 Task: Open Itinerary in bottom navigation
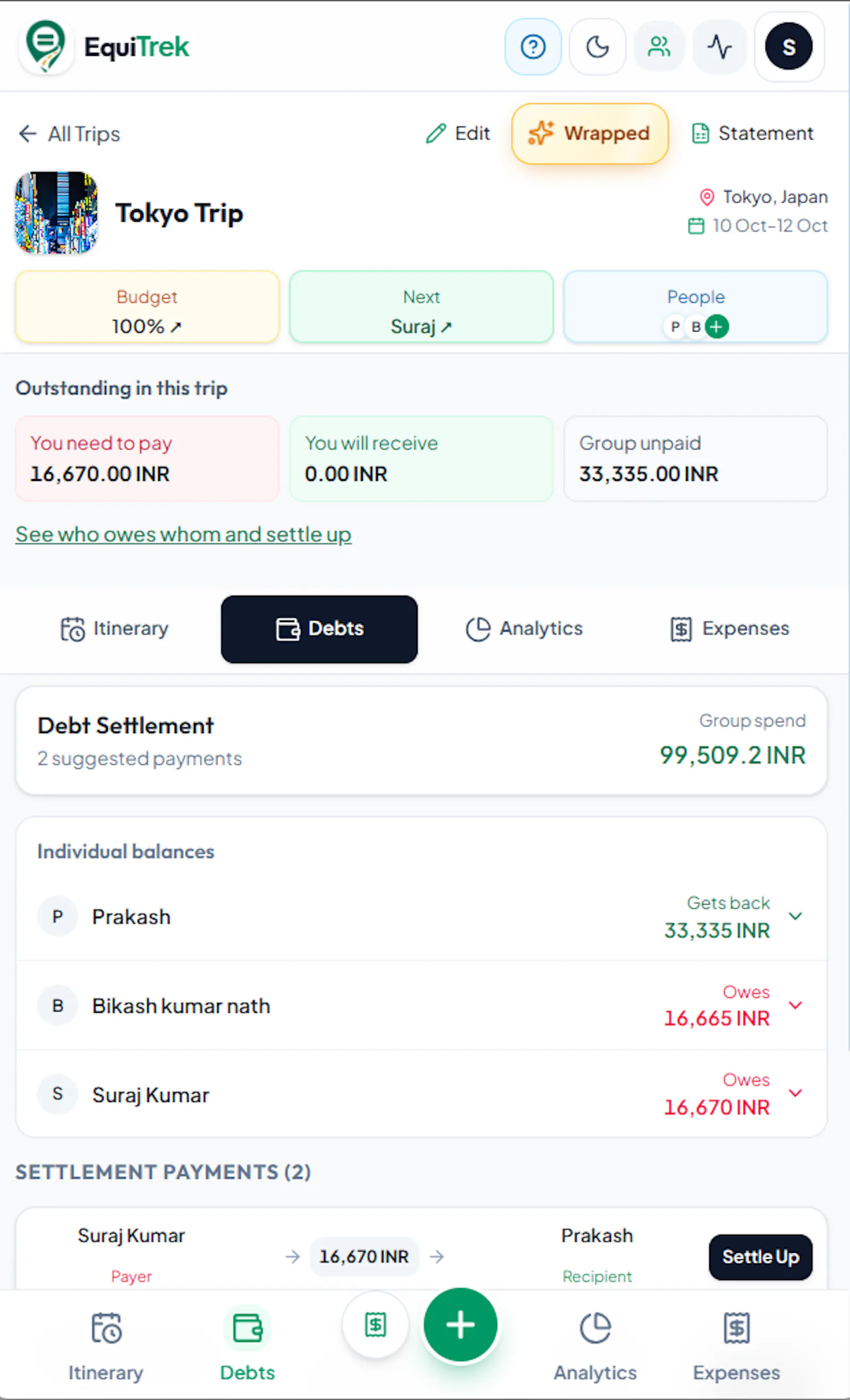point(106,1346)
